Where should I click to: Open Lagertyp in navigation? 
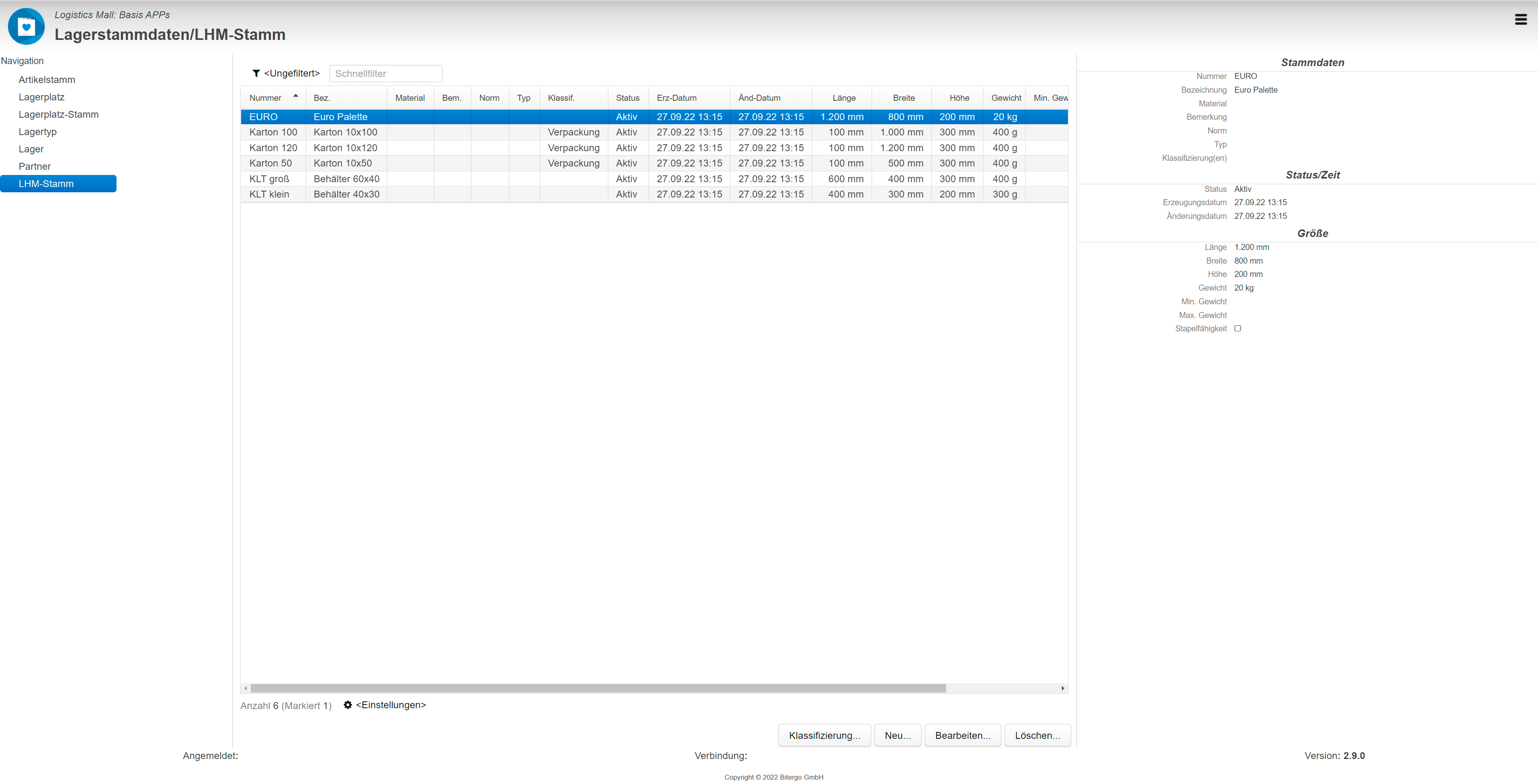click(x=37, y=131)
